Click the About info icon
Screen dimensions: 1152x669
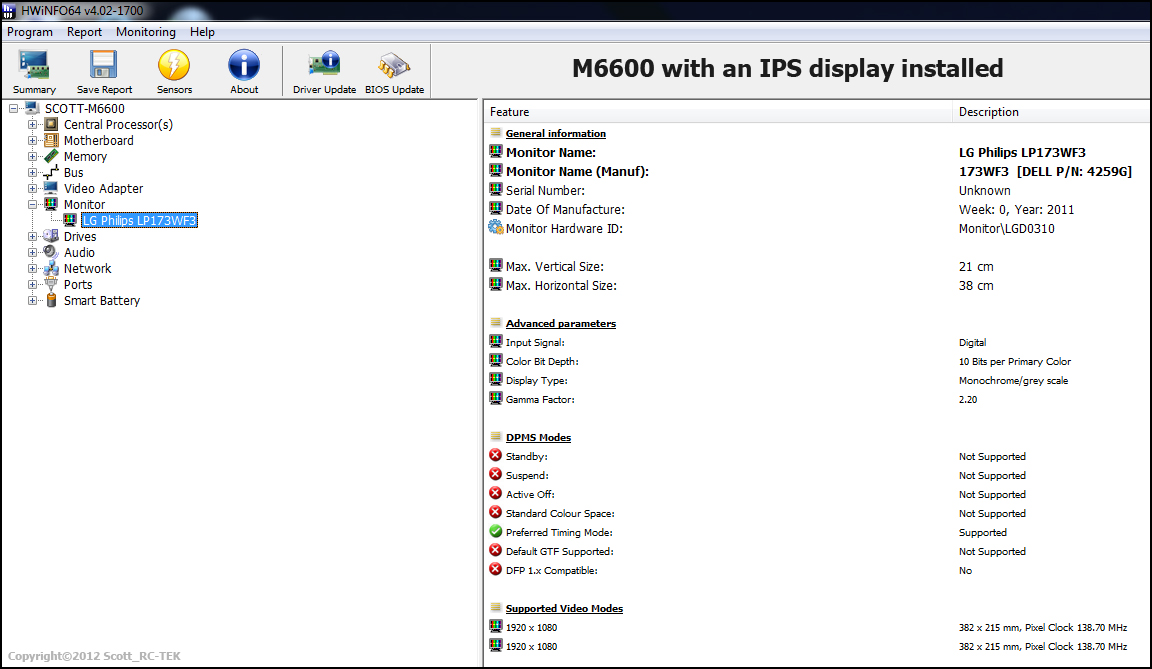click(x=244, y=65)
